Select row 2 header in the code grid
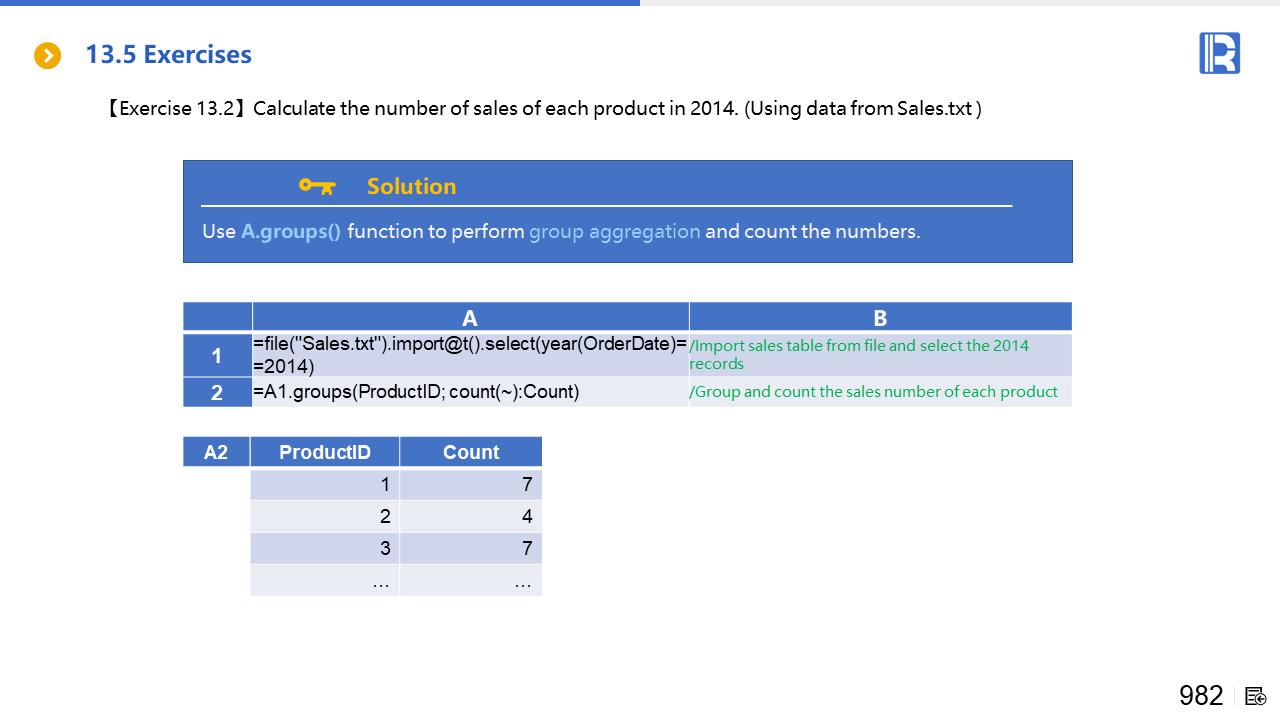Screen dimensions: 1280x720 click(217, 392)
